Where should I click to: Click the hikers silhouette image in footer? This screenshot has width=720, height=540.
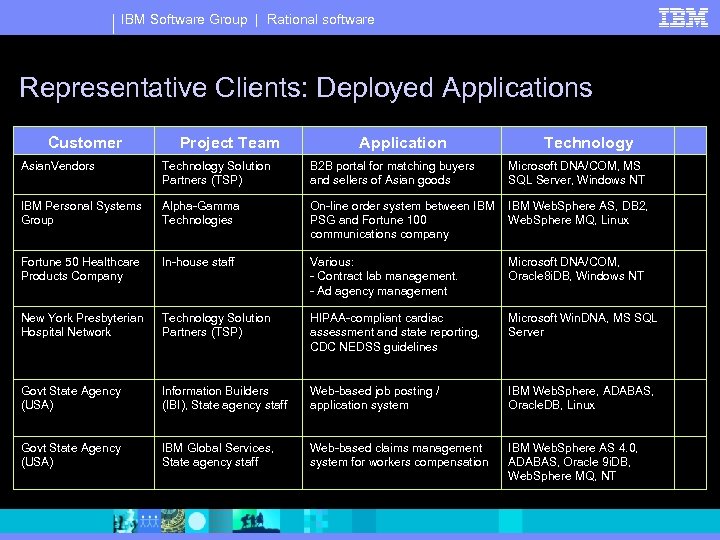coord(256,521)
